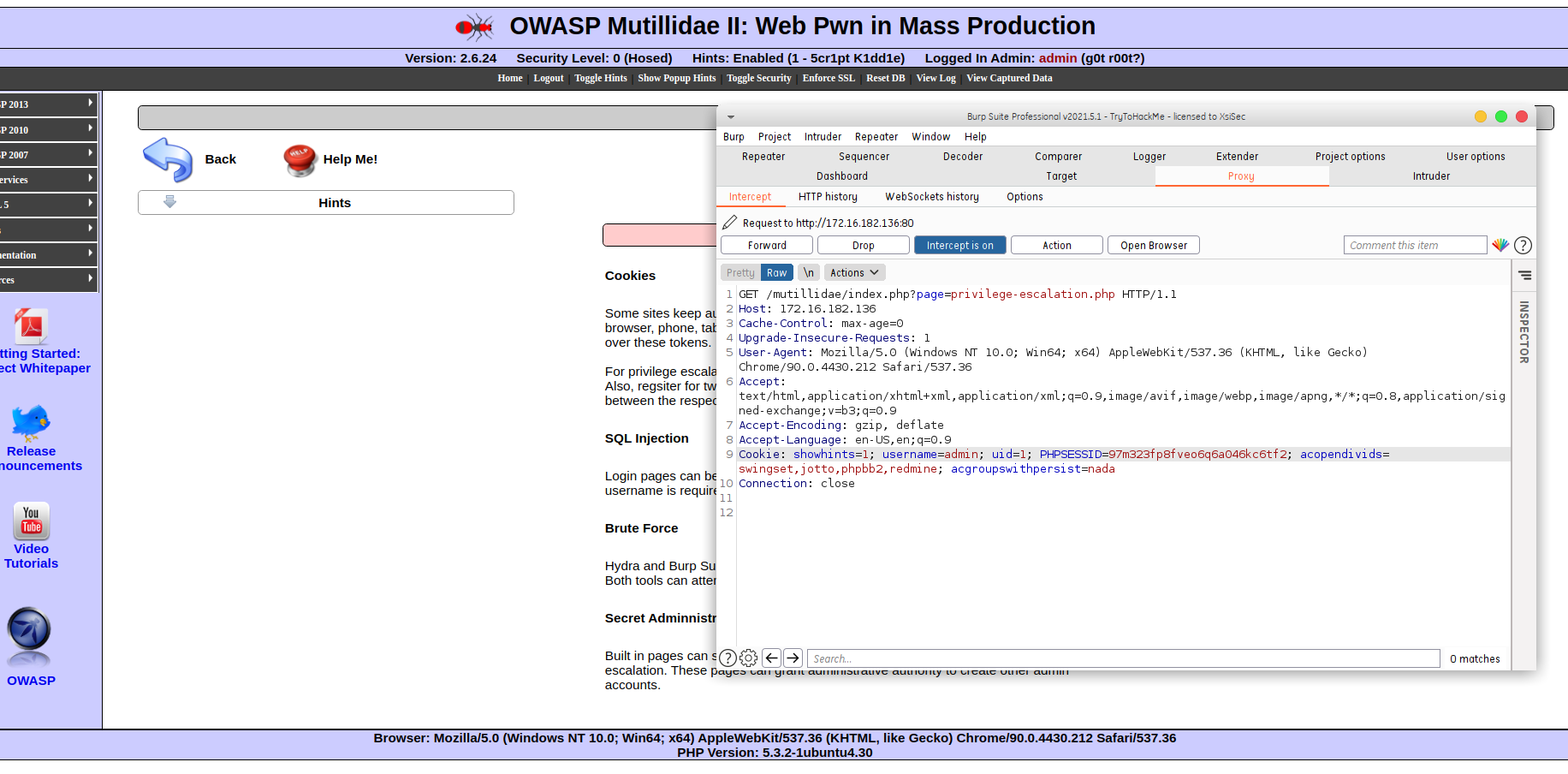The height and width of the screenshot is (774, 1568).
Task: Click the search help question mark icon
Action: [x=728, y=658]
